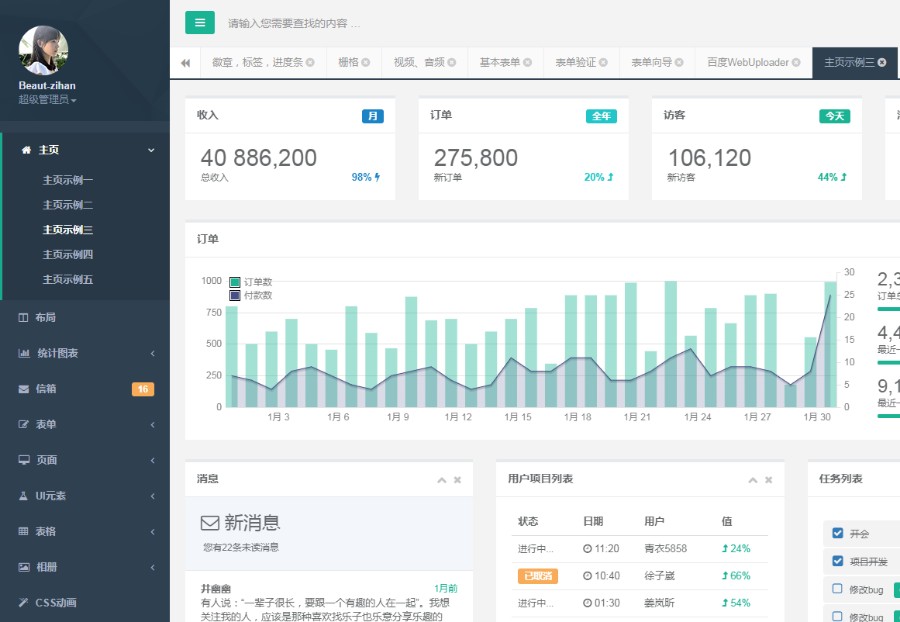
Task: Click the monitor icon beside 页面
Action: pyautogui.click(x=24, y=460)
